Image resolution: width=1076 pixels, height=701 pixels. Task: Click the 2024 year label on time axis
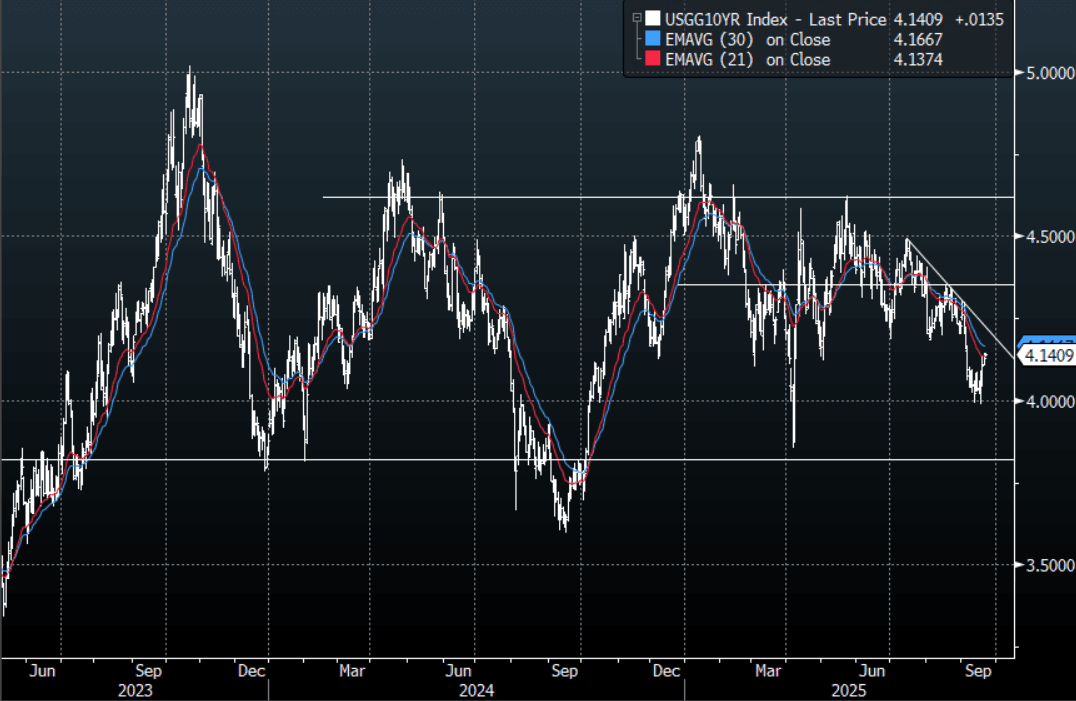[x=474, y=690]
